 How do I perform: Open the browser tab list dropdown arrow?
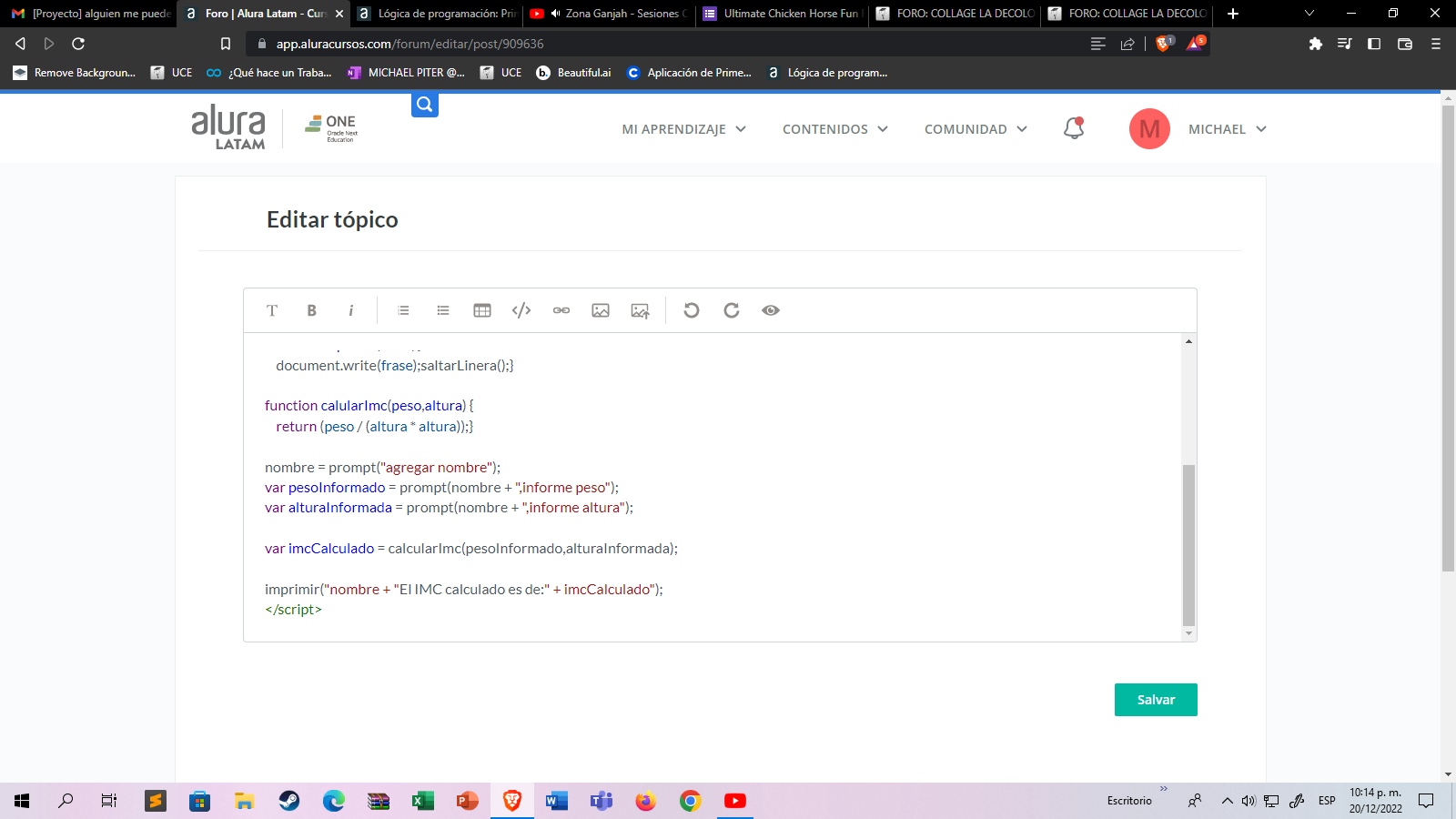[x=1309, y=14]
